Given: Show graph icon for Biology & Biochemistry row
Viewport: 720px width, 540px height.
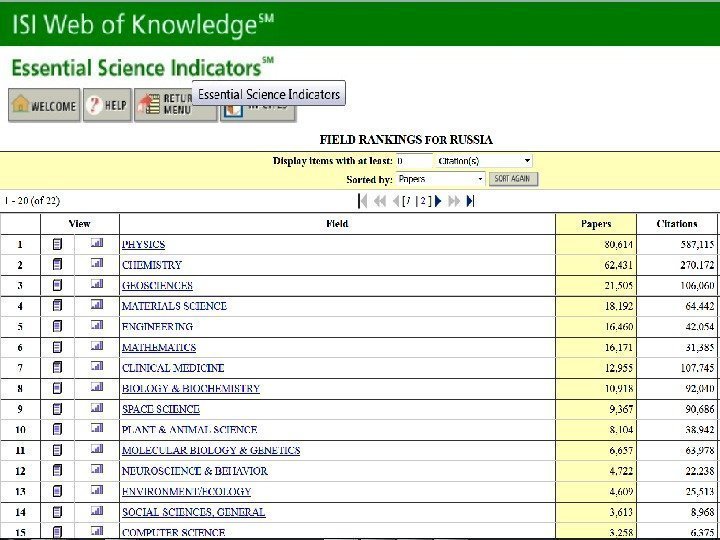Looking at the screenshot, I should [x=97, y=387].
